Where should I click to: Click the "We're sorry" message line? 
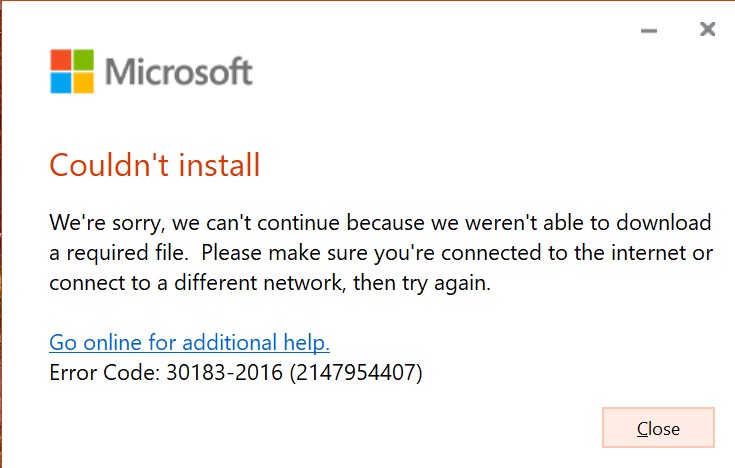point(380,223)
